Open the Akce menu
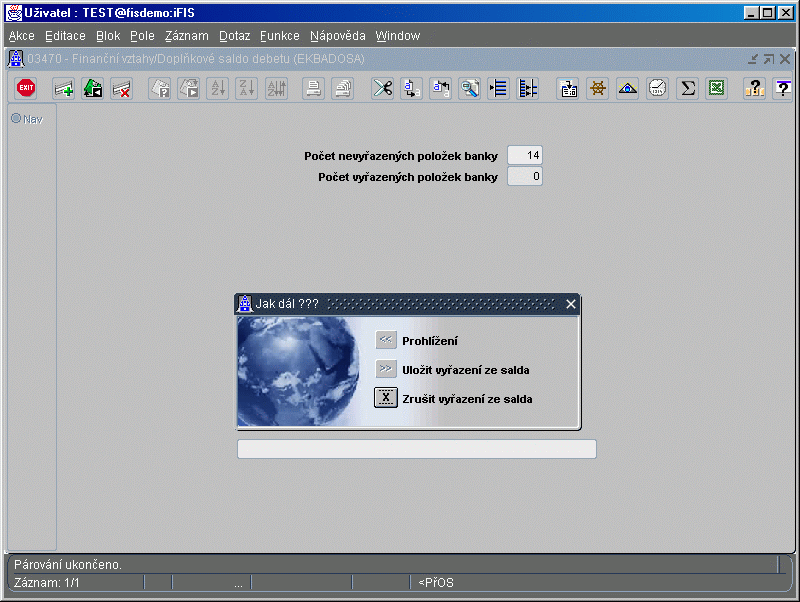The height and width of the screenshot is (602, 800). [21, 36]
